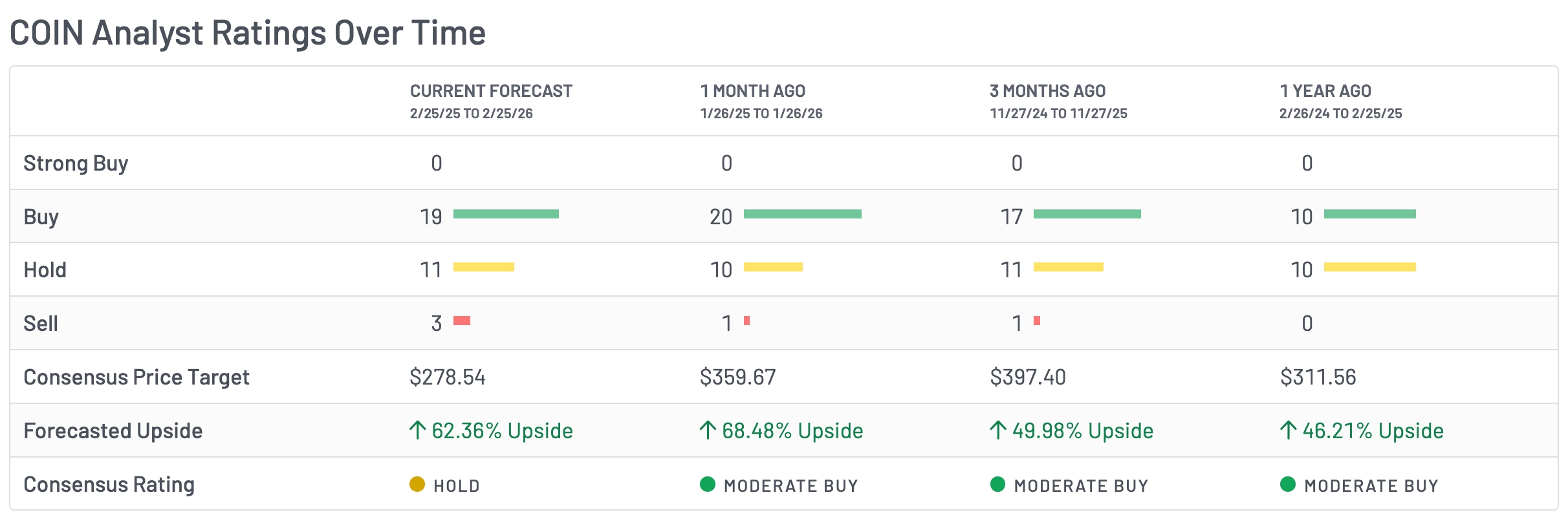Screen dimensions: 1568x519
Task: Click the green Buy bar beside 19
Action: 506,214
